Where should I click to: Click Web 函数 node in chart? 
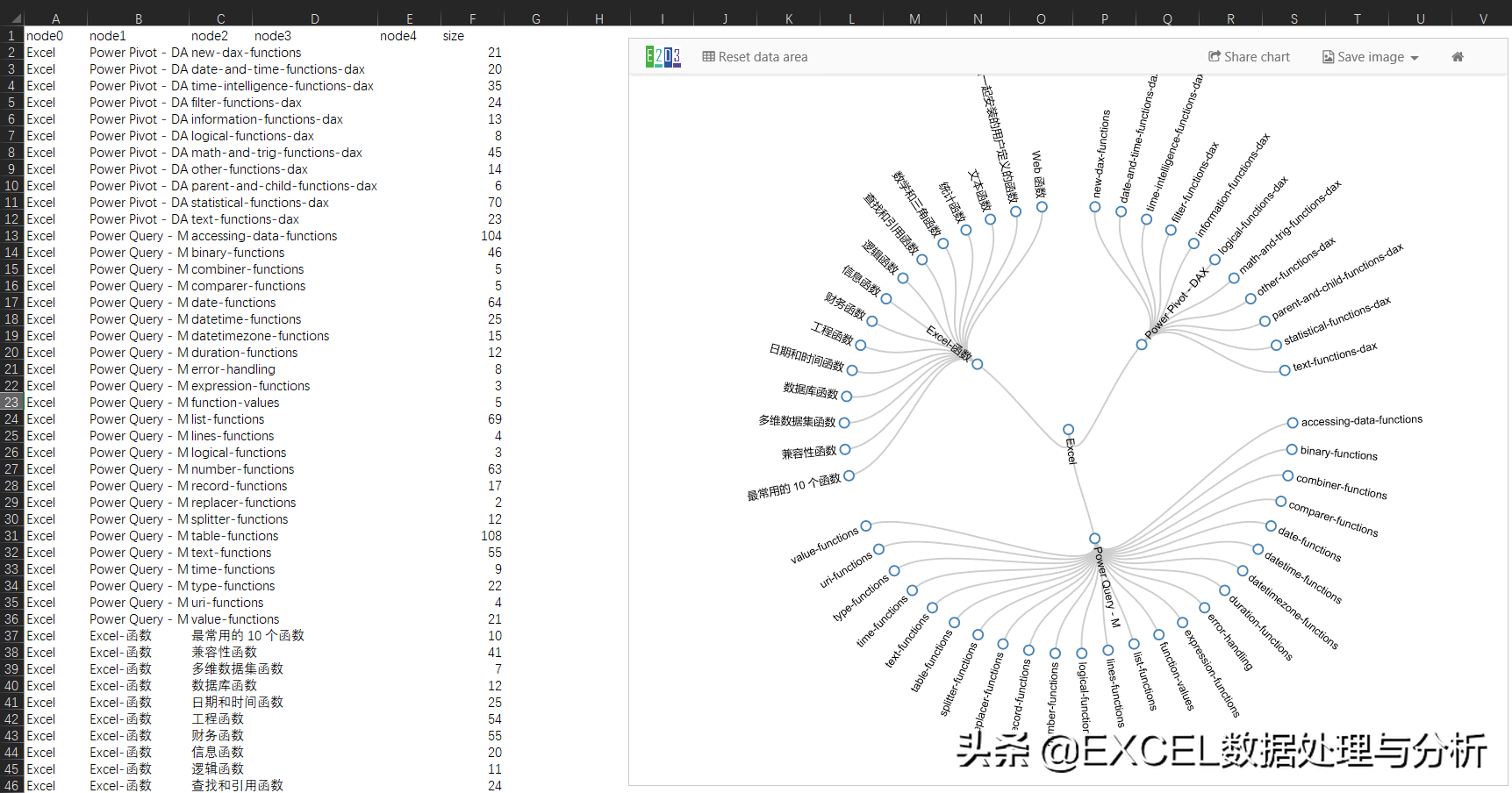coord(1042,207)
